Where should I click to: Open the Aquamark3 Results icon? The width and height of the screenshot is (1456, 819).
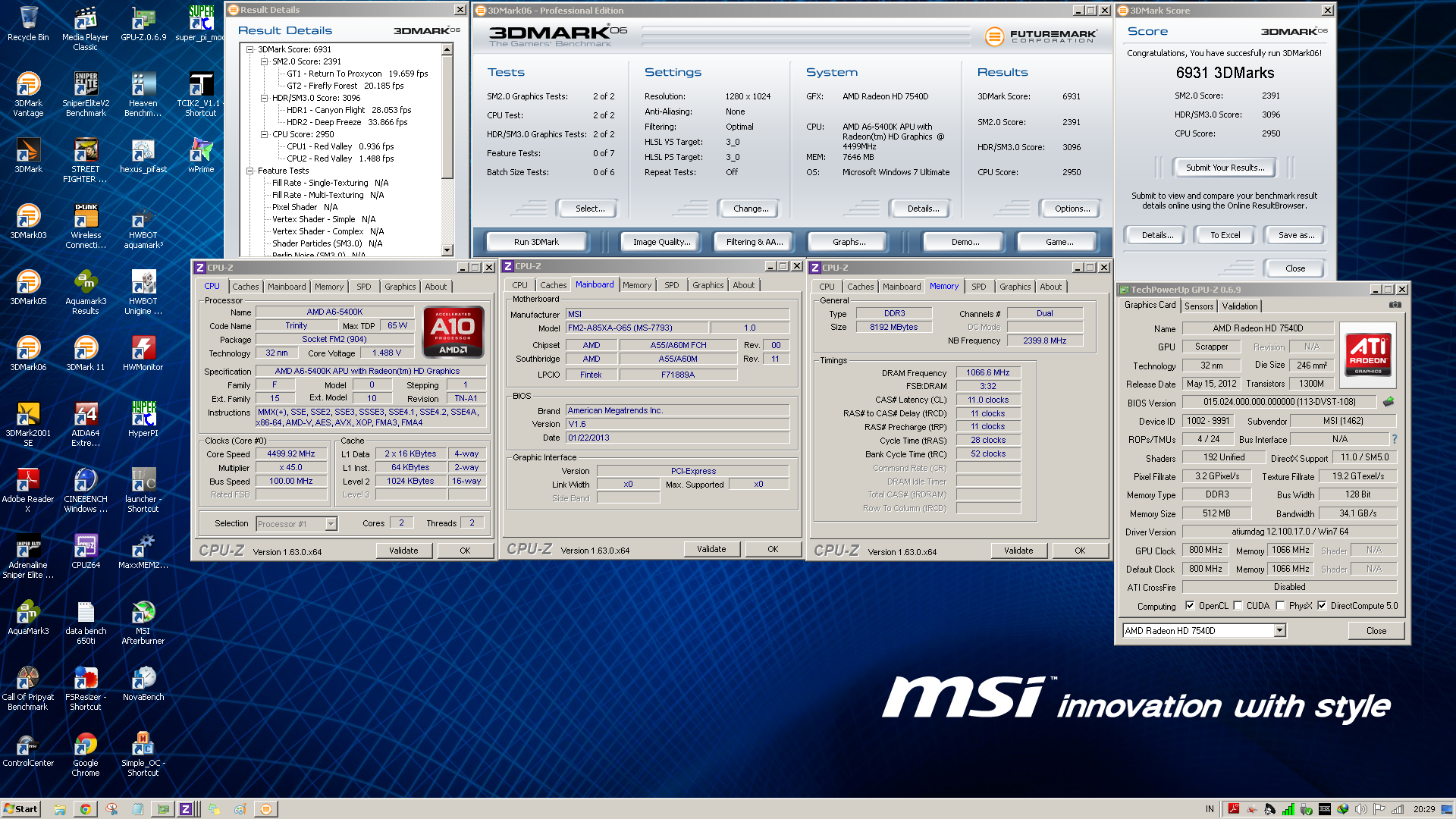tap(86, 292)
